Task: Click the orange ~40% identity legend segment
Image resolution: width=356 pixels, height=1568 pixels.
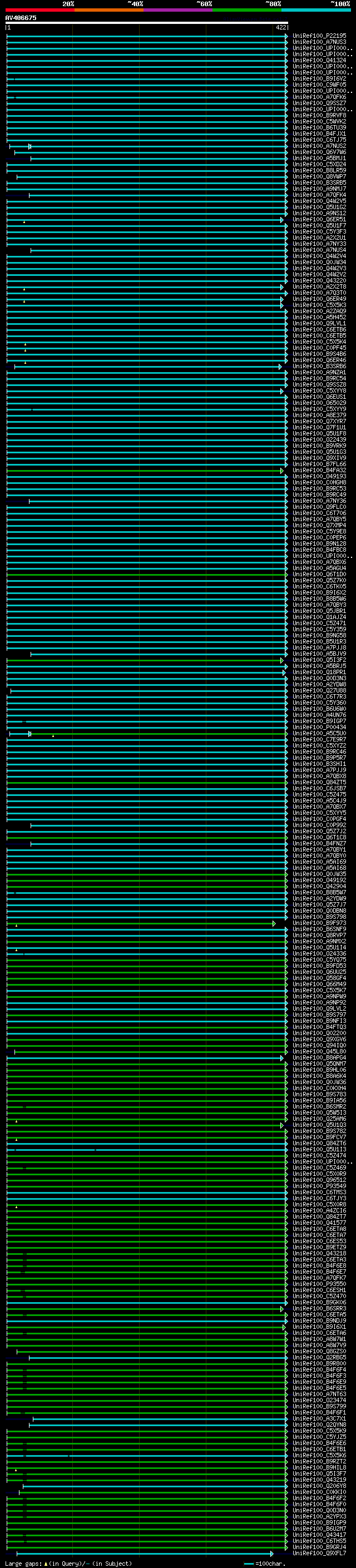Action: coord(108,10)
